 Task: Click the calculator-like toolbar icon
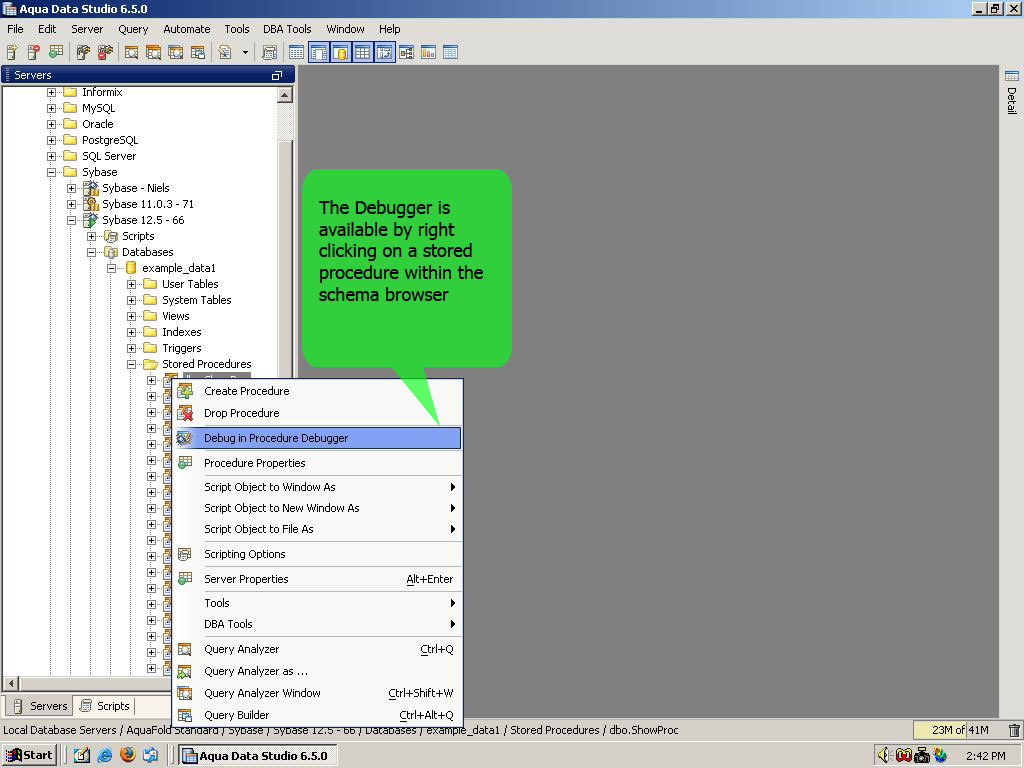(270, 52)
